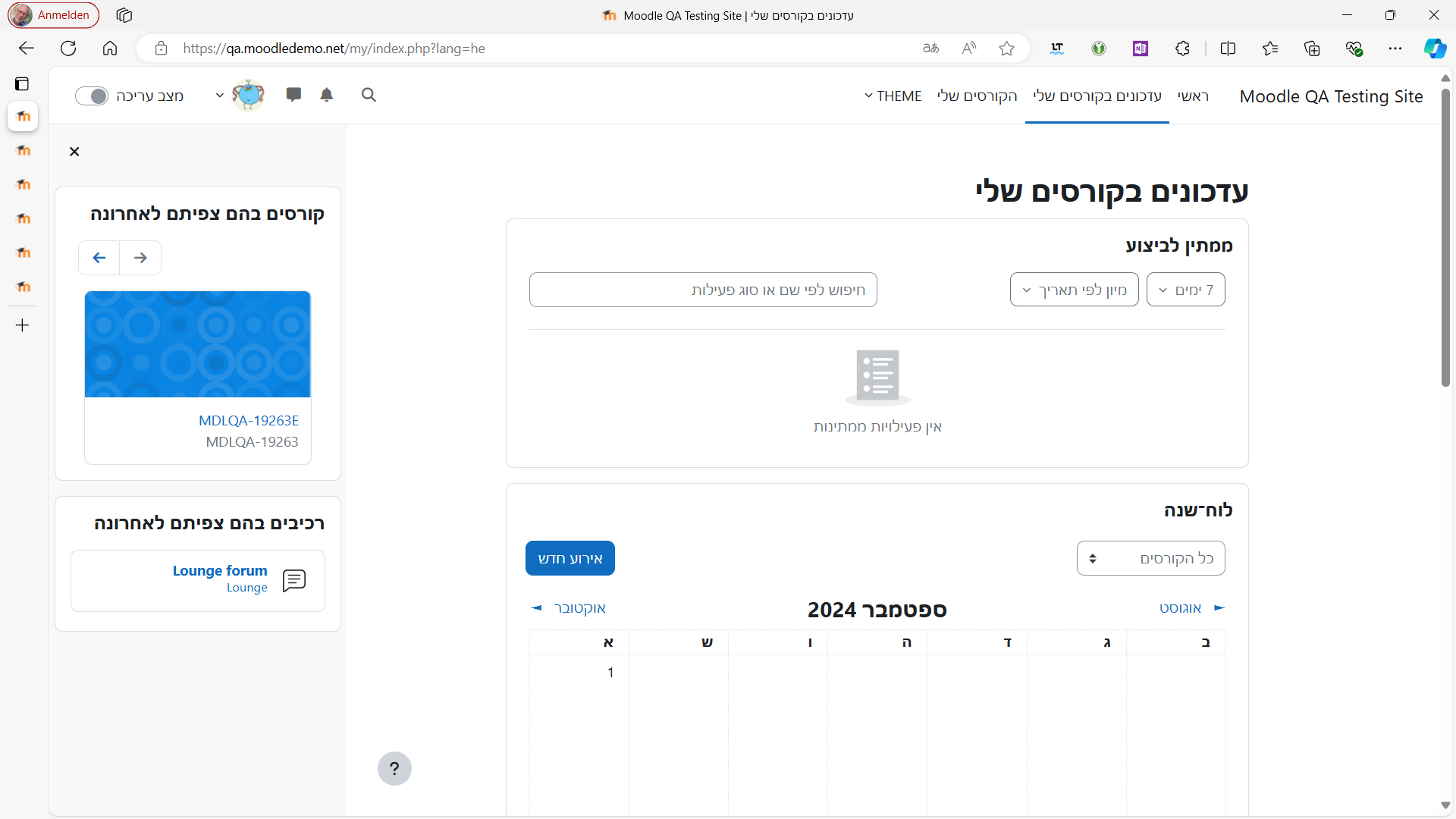The height and width of the screenshot is (819, 1456).
Task: Toggle the split screen icon
Action: pos(1228,49)
